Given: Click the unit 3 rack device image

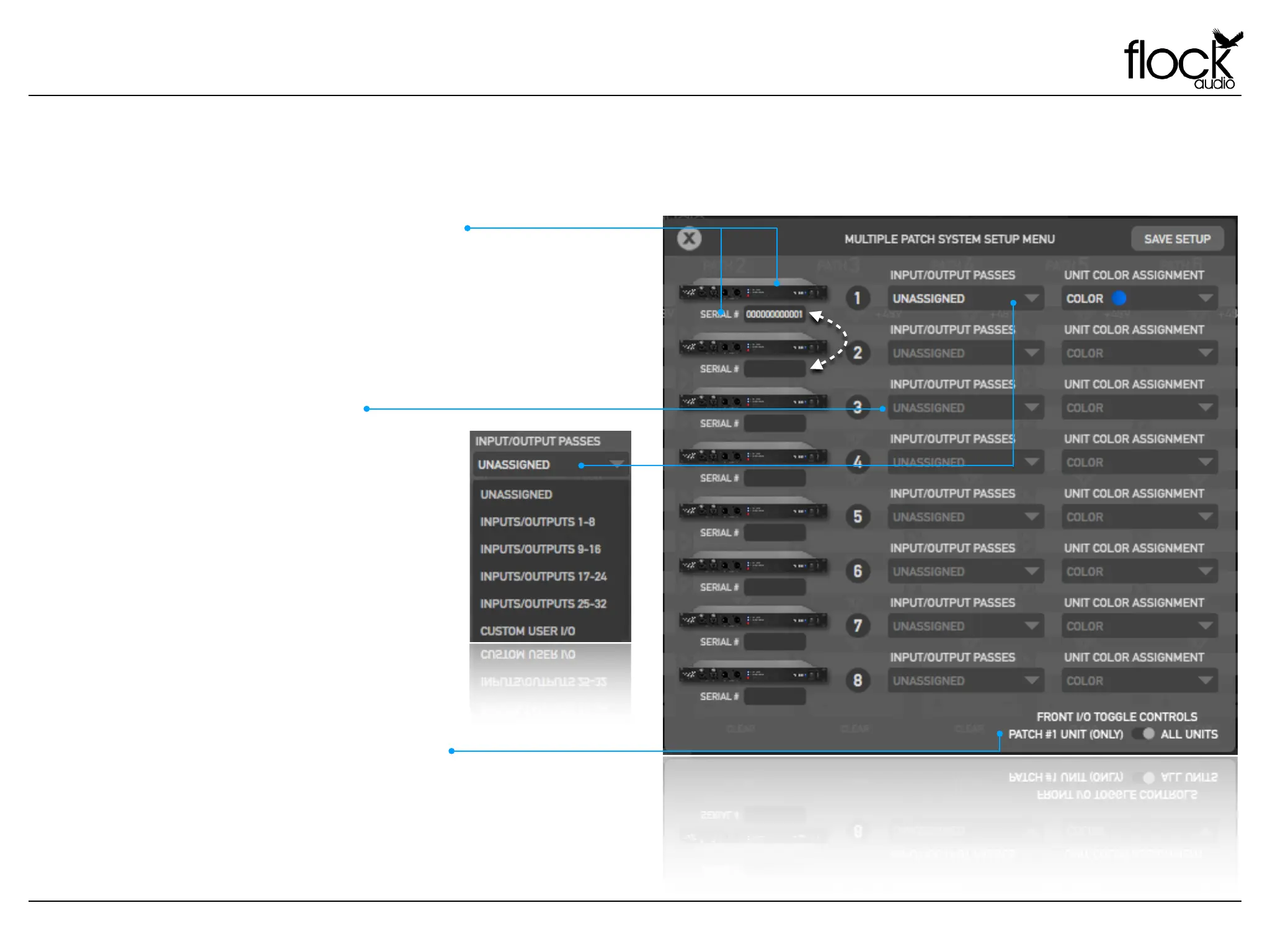Looking at the screenshot, I should click(x=753, y=401).
